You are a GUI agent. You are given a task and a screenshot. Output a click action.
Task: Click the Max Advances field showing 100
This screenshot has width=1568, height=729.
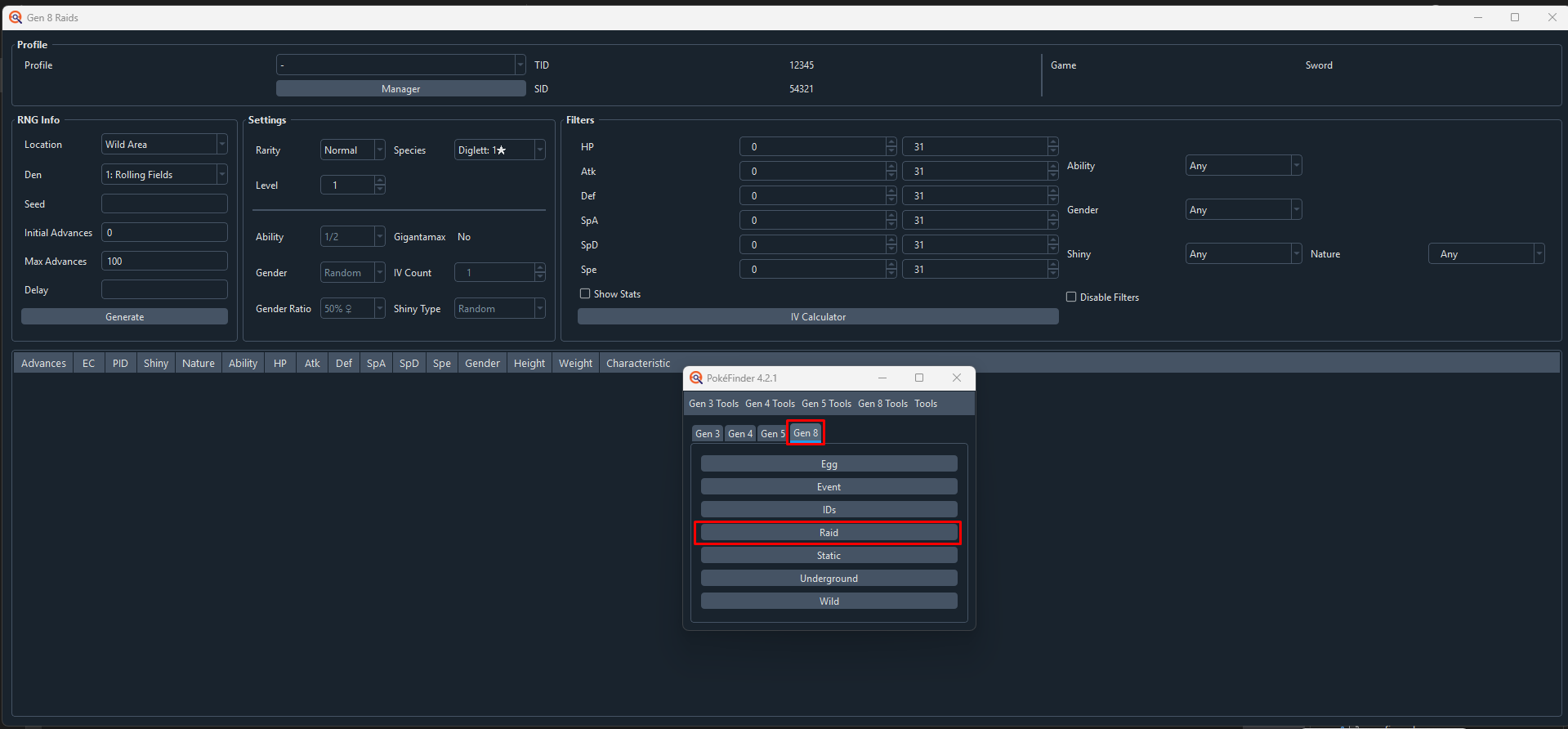pos(164,261)
